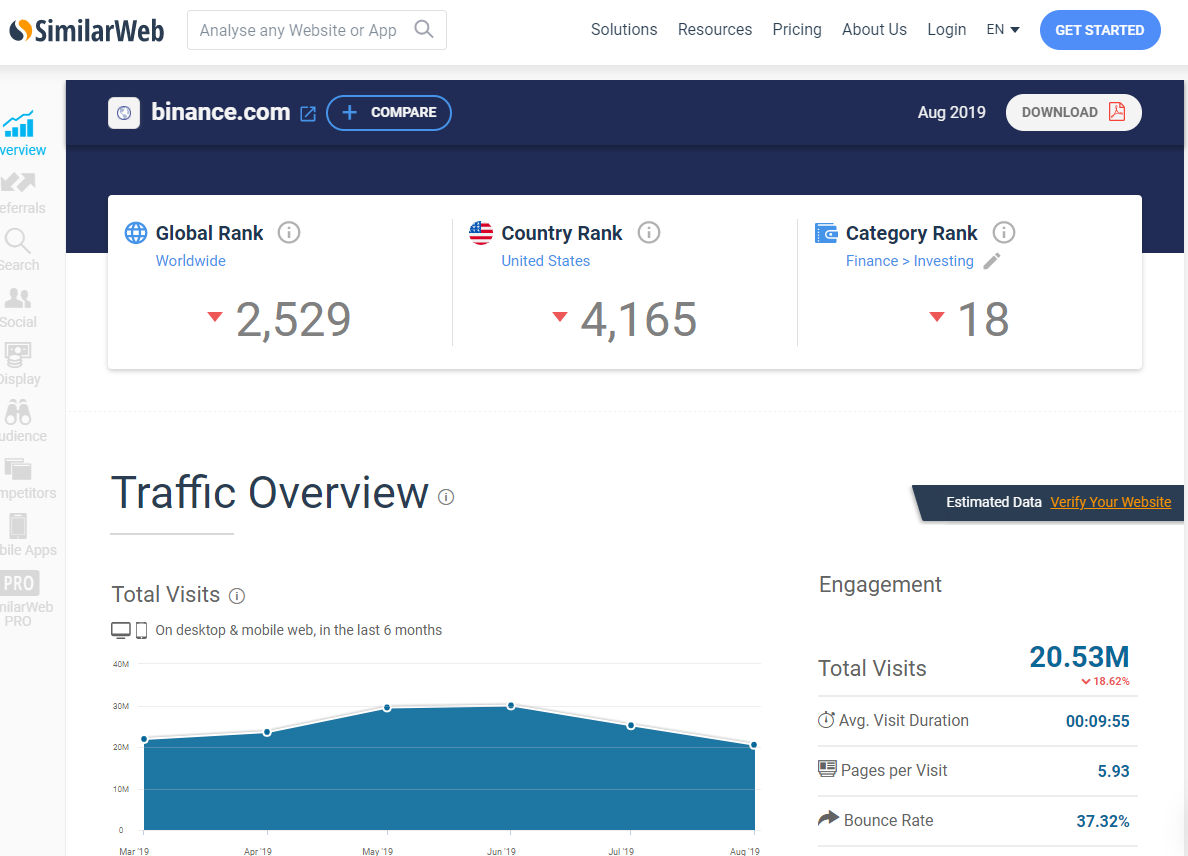Click the Finance > Investing category link
The width and height of the screenshot is (1188, 856).
910,261
